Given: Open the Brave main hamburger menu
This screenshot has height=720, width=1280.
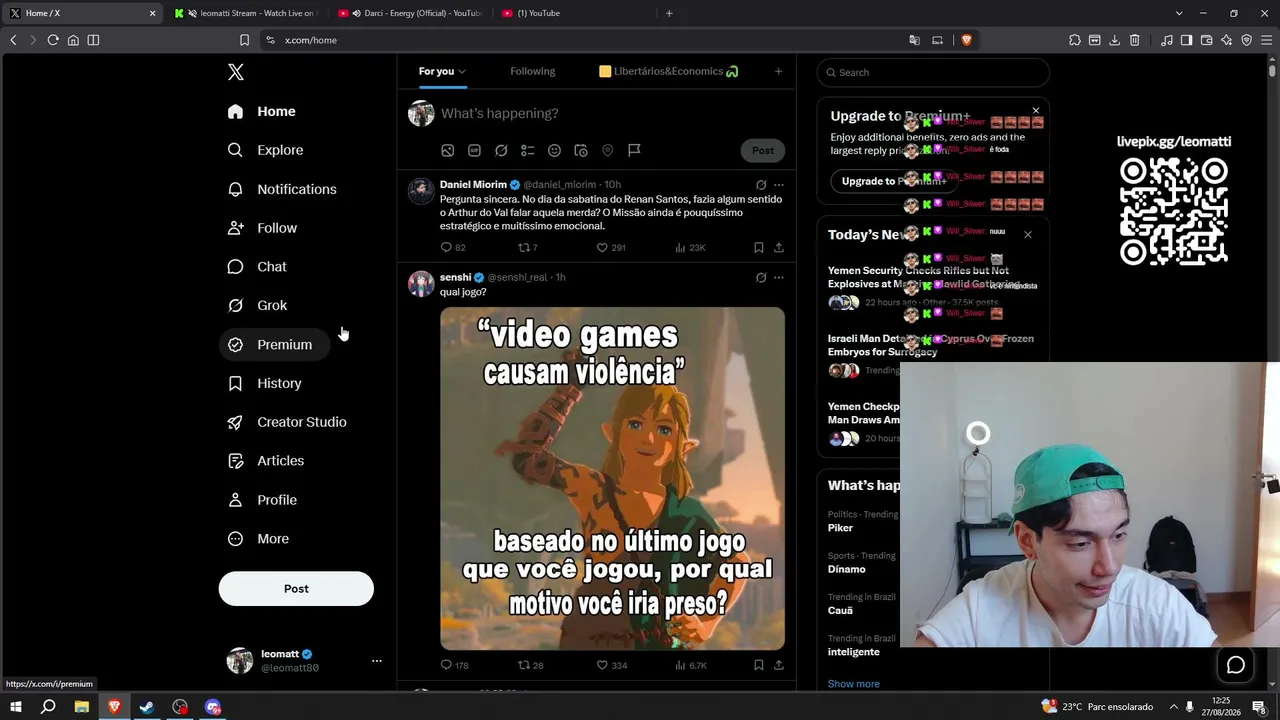Looking at the screenshot, I should coord(1266,40).
